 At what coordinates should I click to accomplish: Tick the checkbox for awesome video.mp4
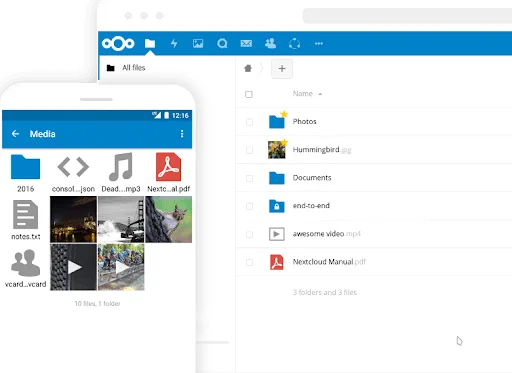click(249, 234)
